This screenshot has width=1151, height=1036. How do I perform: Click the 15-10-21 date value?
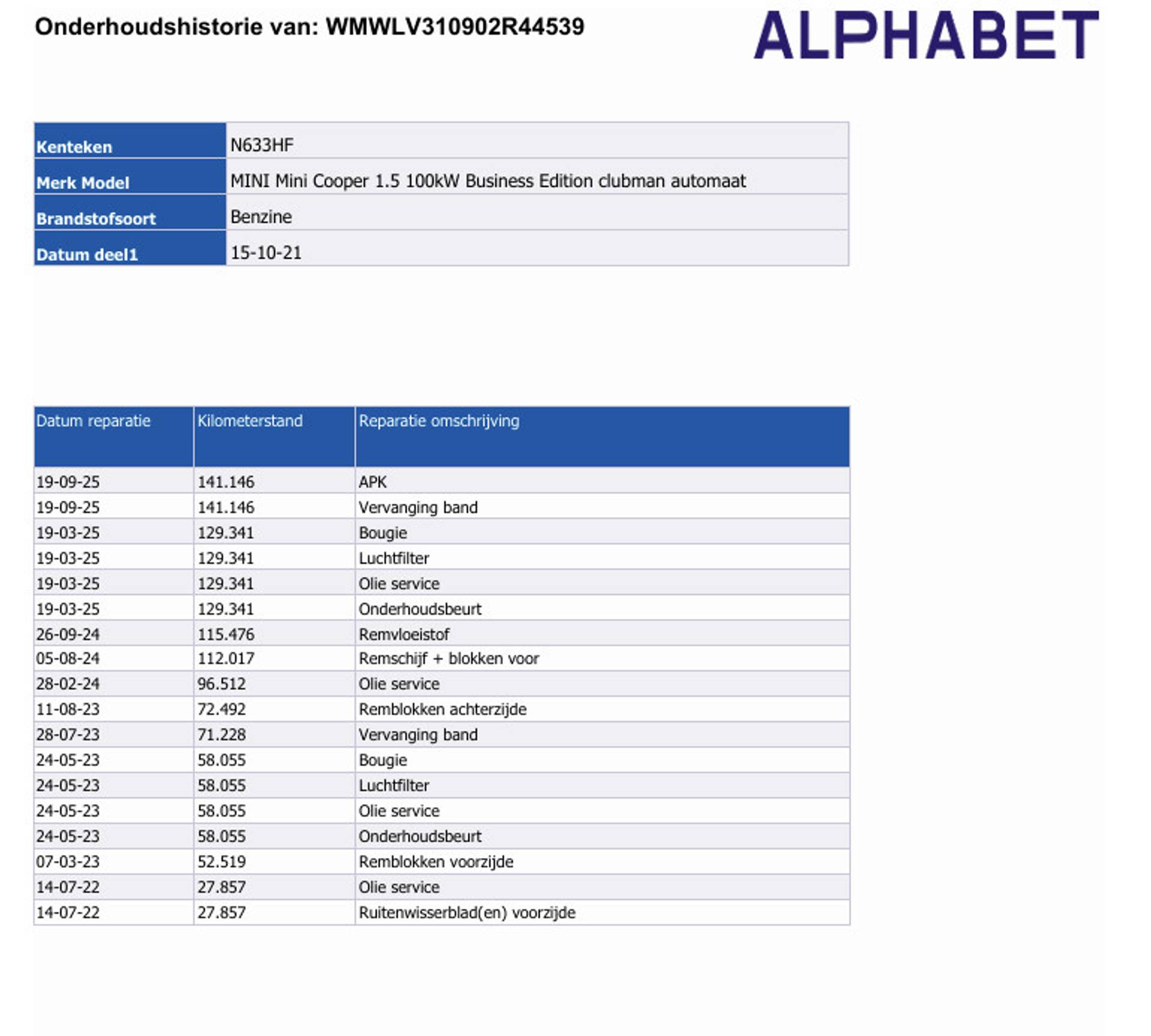pos(266,253)
